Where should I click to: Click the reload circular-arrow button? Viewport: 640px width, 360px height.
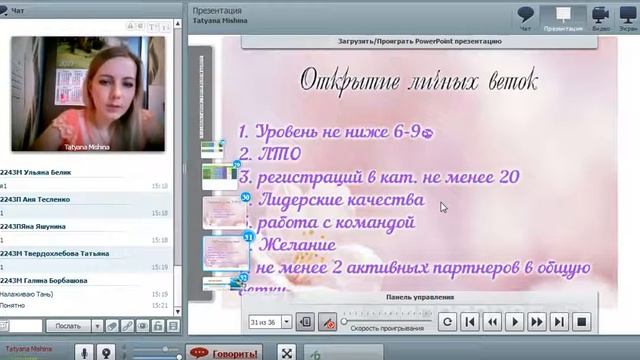[x=447, y=322]
